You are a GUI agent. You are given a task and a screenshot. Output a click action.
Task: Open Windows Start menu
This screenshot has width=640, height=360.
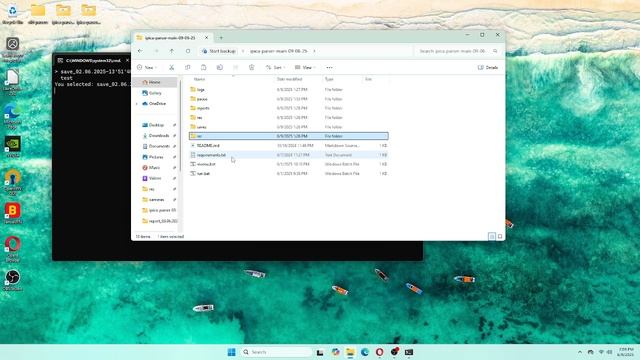tap(231, 352)
